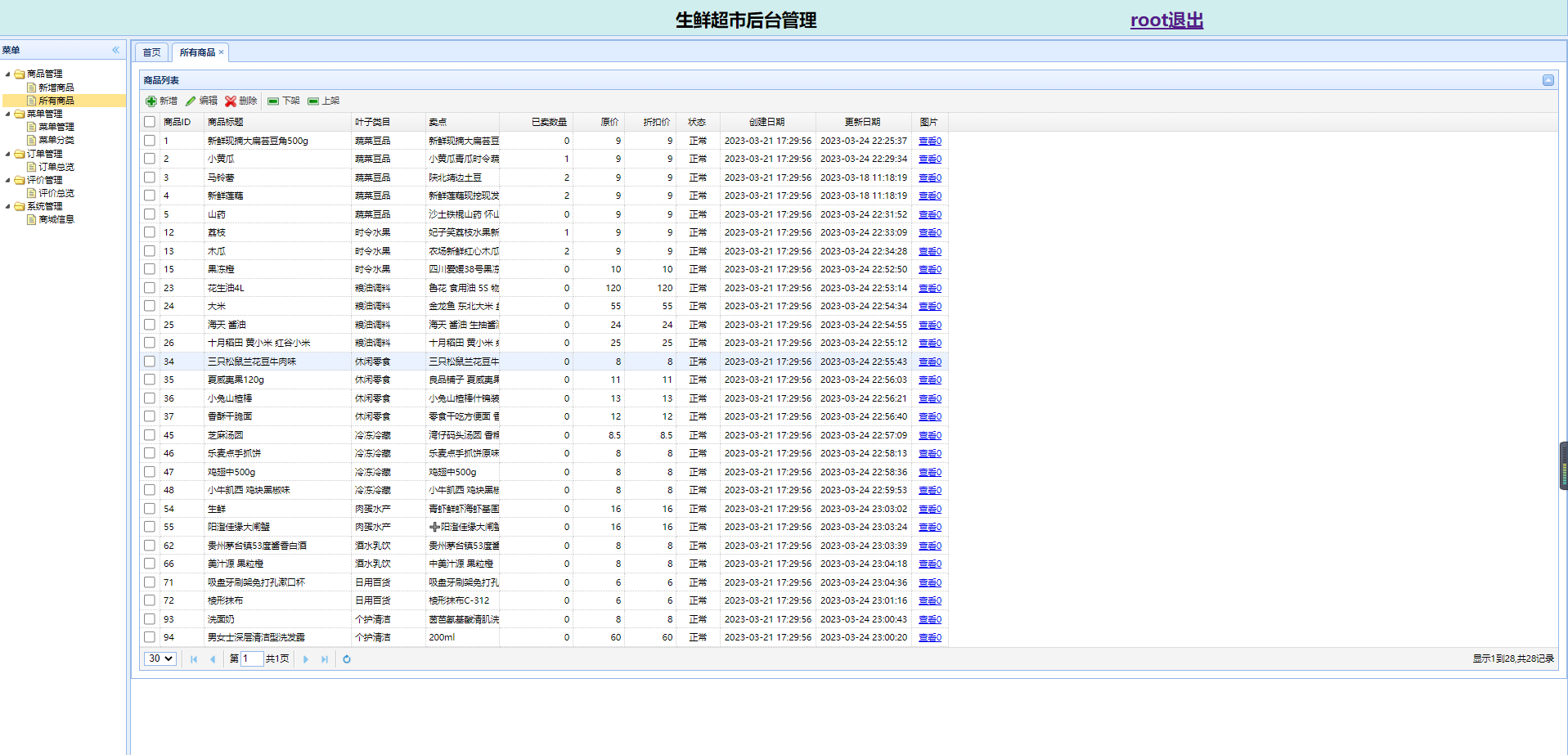1568x755 pixels.
Task: Go to previous page of product list
Action: point(213,659)
